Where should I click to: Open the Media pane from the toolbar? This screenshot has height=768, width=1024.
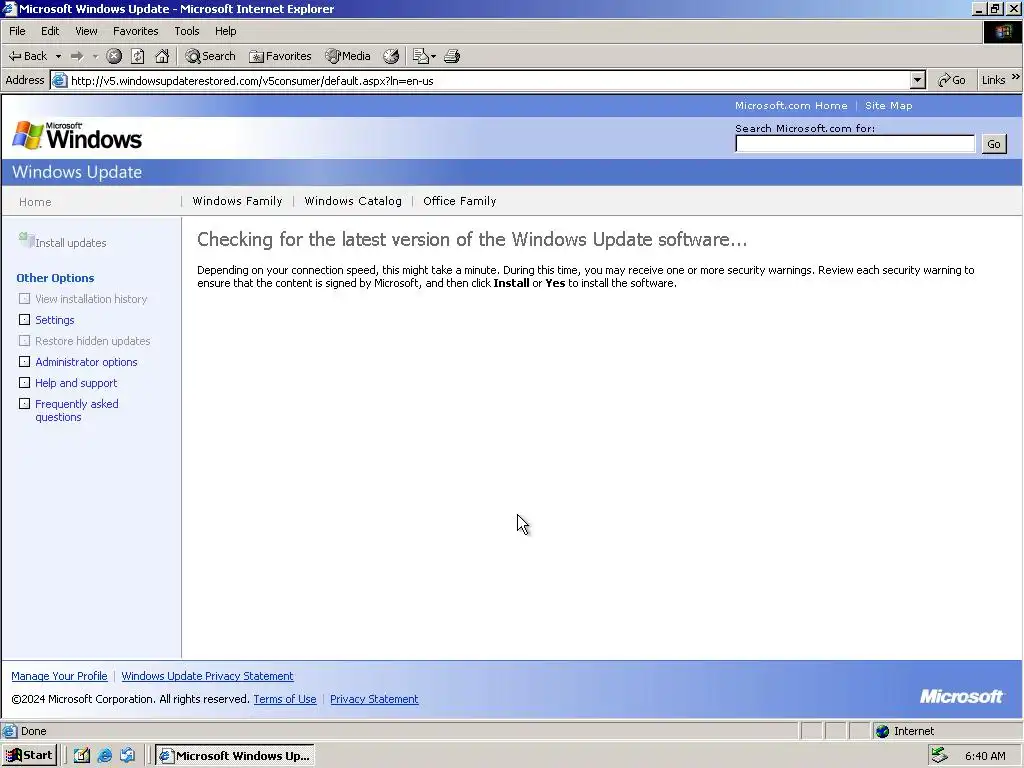[x=348, y=56]
